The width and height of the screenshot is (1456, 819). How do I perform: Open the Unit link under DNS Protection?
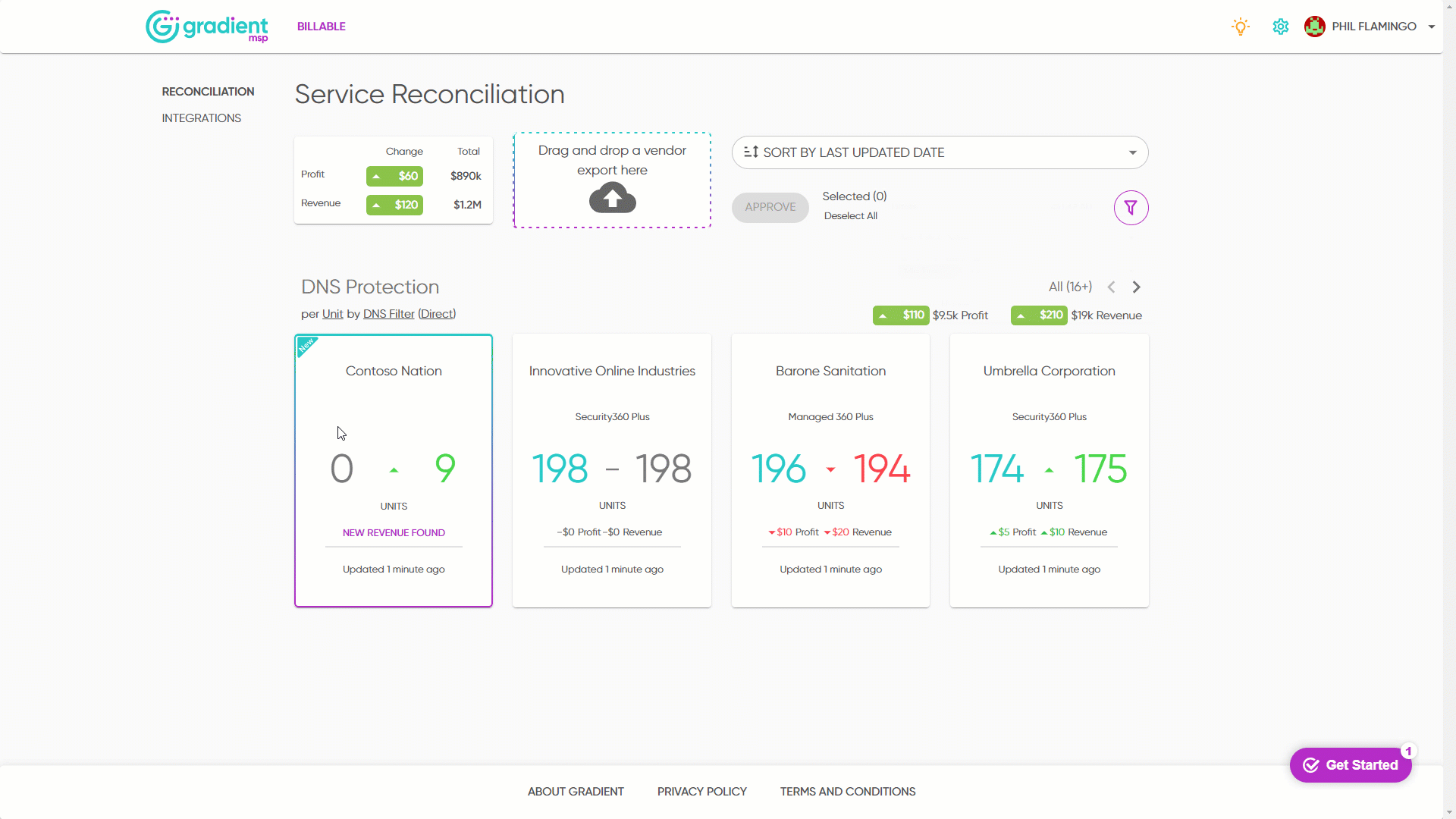point(332,314)
